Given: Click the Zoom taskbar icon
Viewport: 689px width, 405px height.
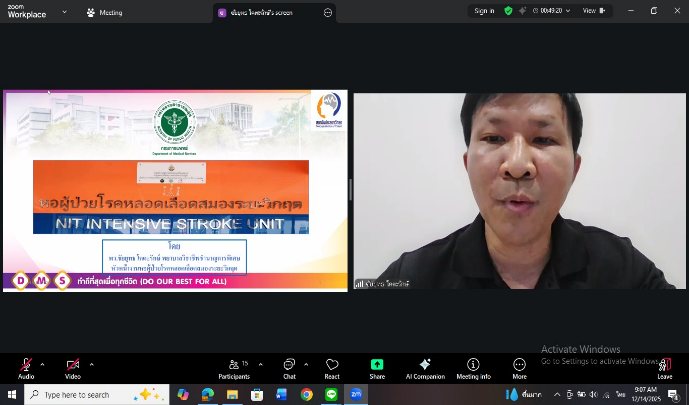Looking at the screenshot, I should tap(356, 394).
